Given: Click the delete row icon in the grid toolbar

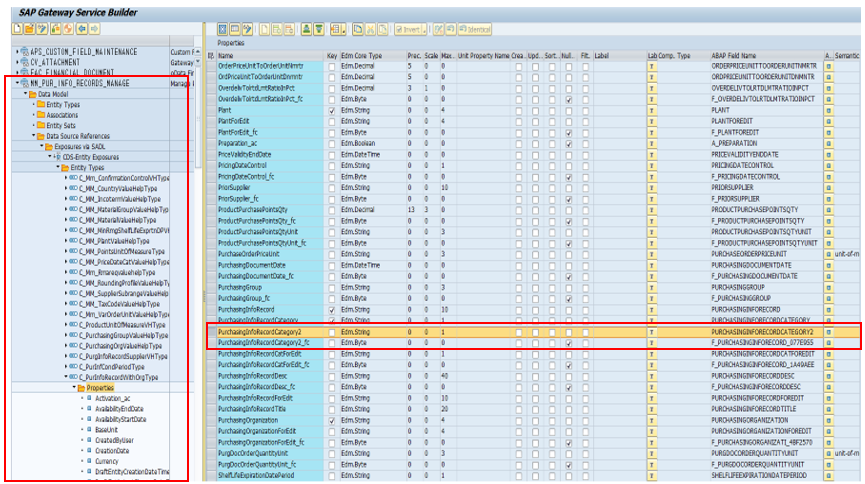Looking at the screenshot, I should (289, 29).
